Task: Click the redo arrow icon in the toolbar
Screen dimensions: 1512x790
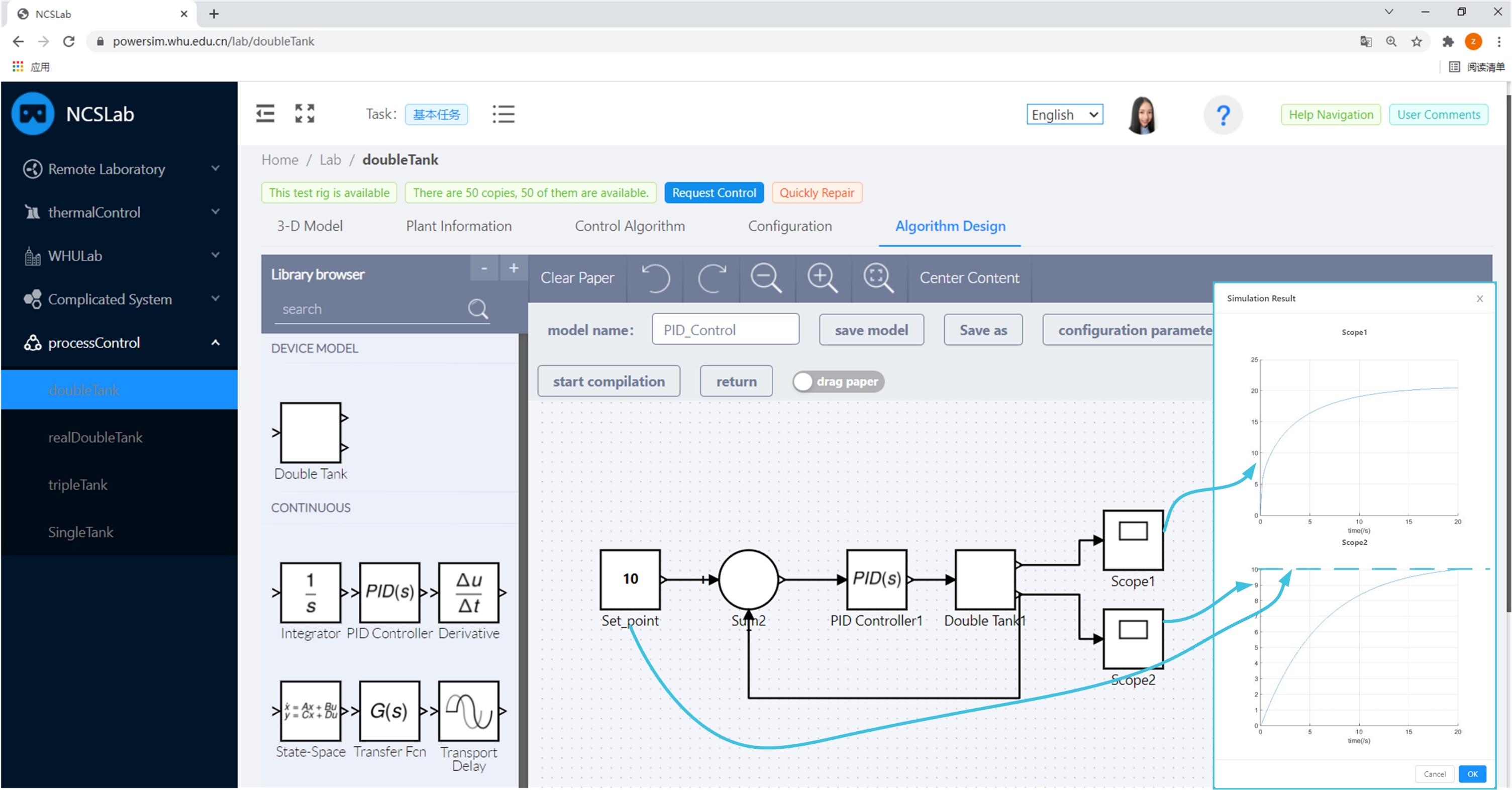Action: point(712,277)
